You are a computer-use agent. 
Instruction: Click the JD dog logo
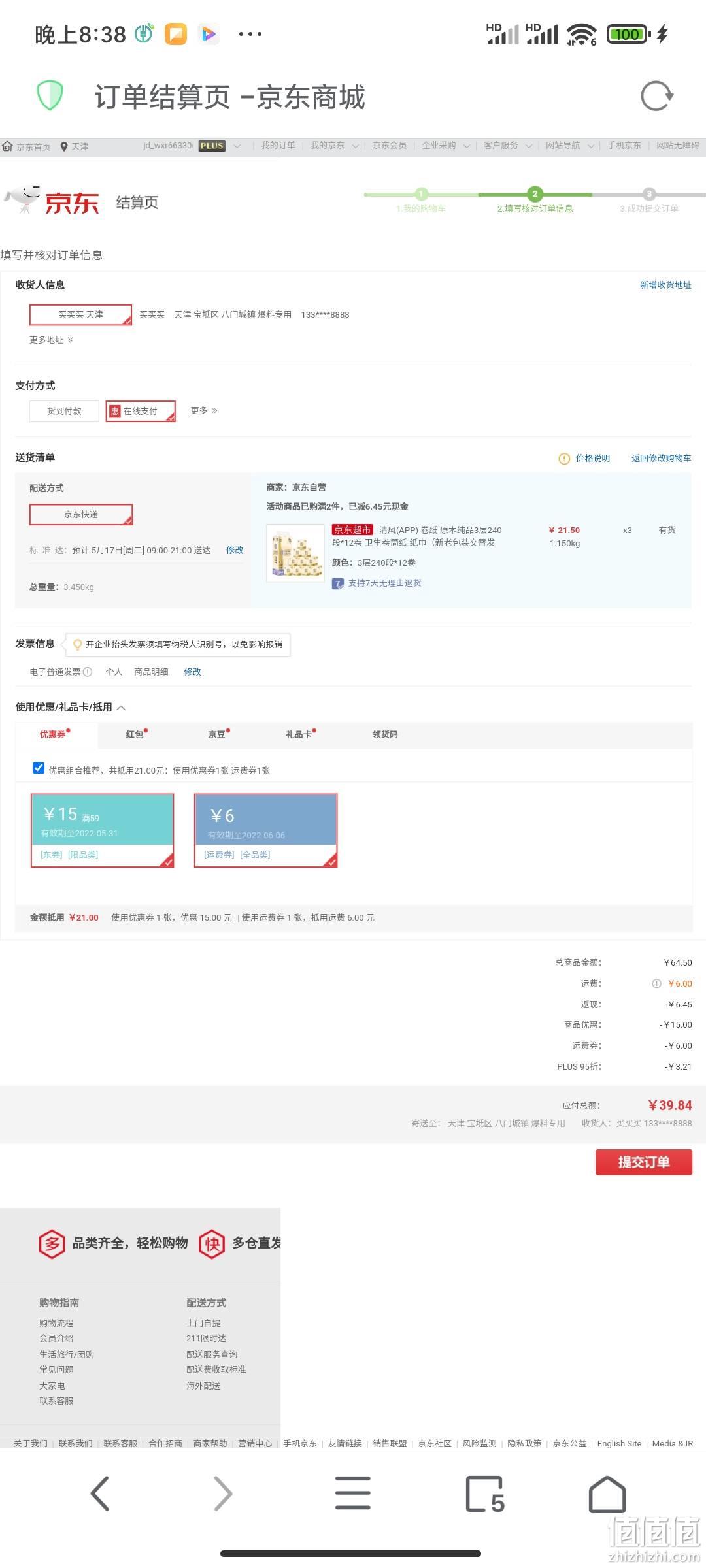24,199
